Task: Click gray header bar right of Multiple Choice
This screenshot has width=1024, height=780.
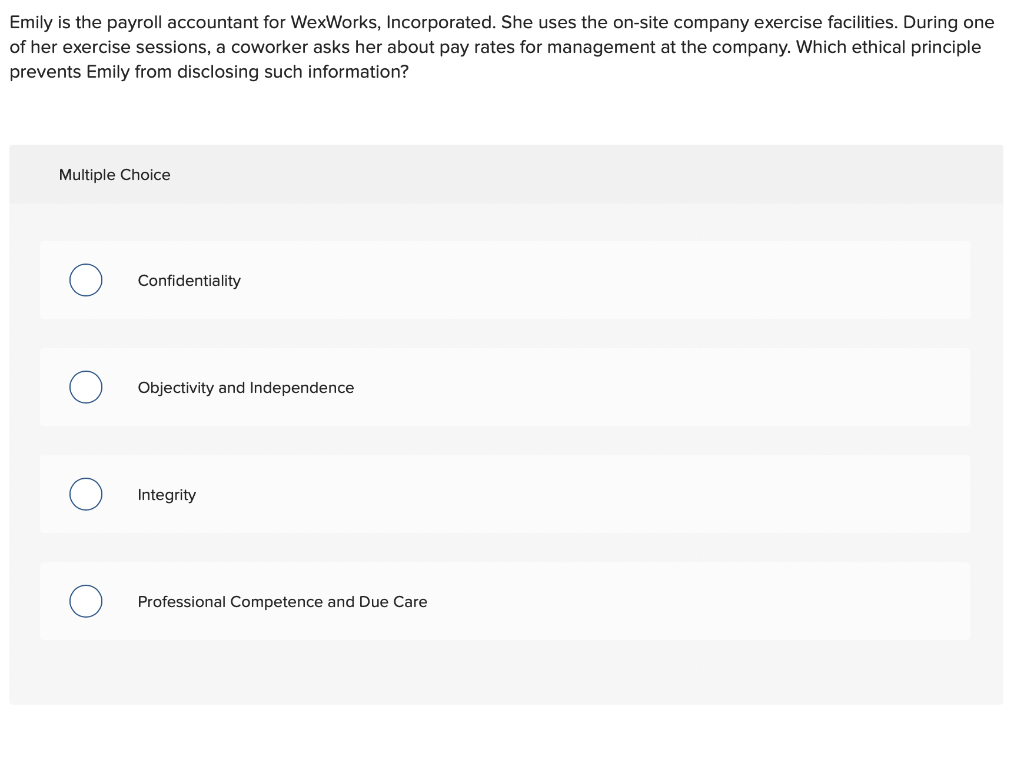Action: [588, 174]
